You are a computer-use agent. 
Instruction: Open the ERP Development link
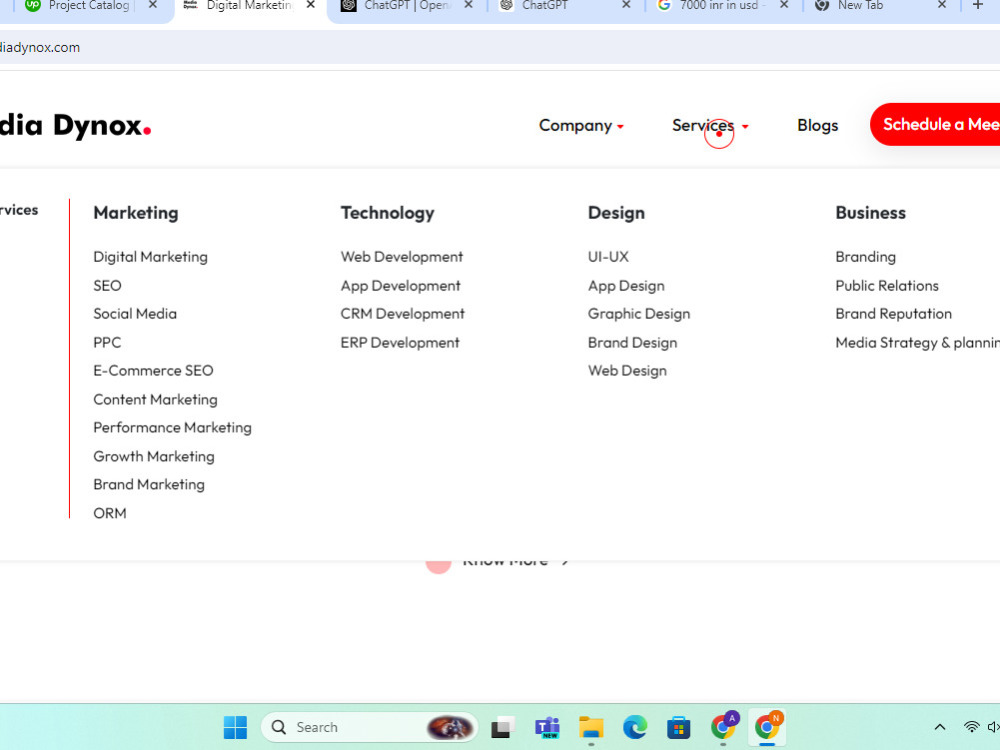click(400, 342)
